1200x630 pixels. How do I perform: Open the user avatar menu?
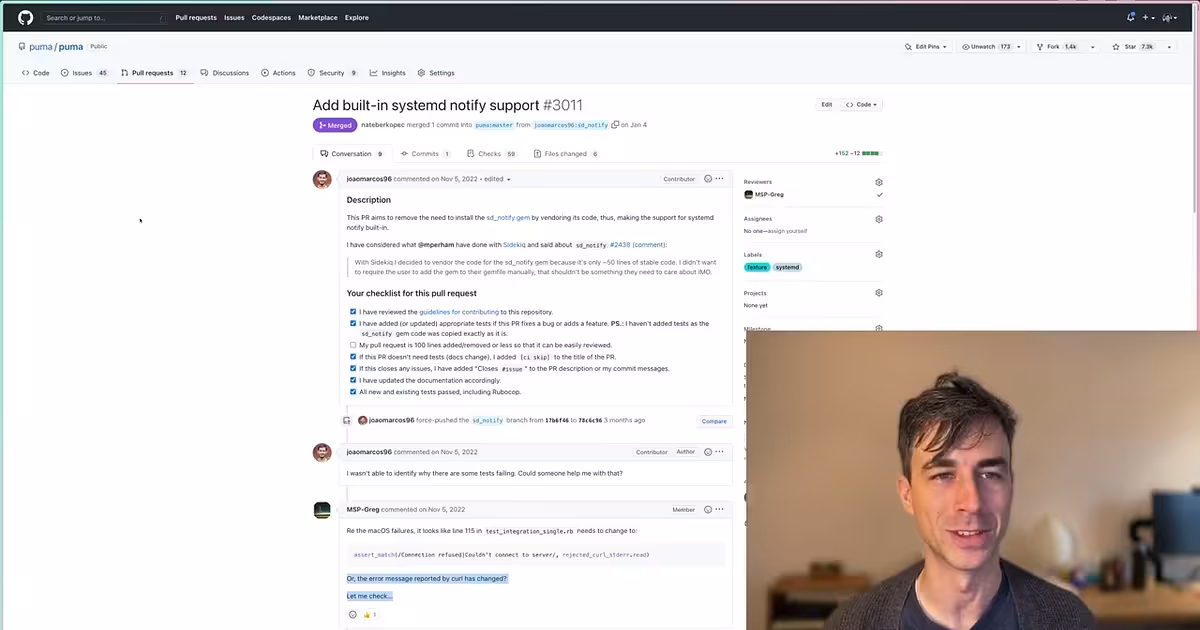coord(1168,17)
